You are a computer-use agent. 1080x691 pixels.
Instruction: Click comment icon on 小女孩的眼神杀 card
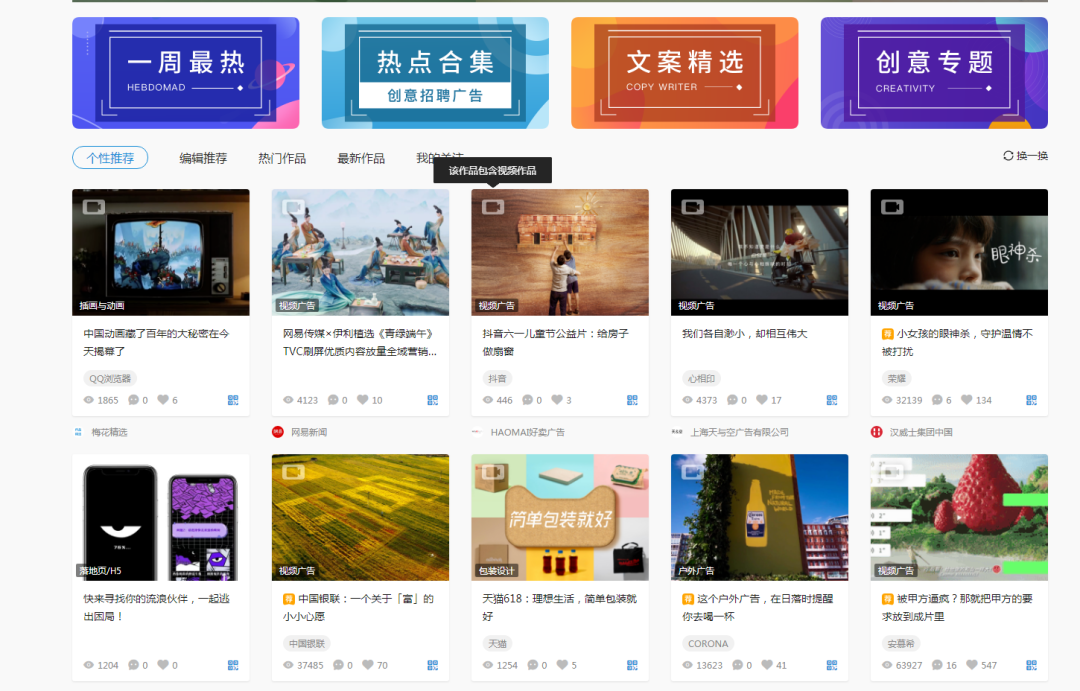tap(937, 400)
